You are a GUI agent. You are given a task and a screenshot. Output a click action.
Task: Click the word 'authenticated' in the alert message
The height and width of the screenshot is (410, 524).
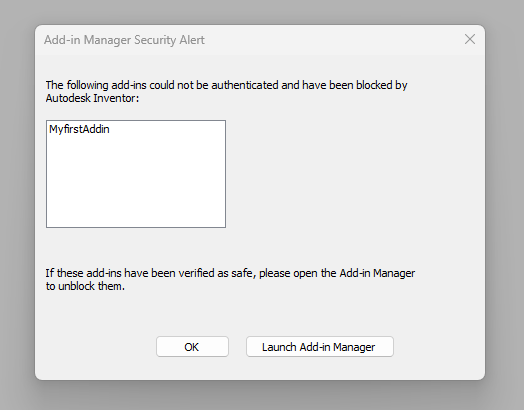point(245,85)
